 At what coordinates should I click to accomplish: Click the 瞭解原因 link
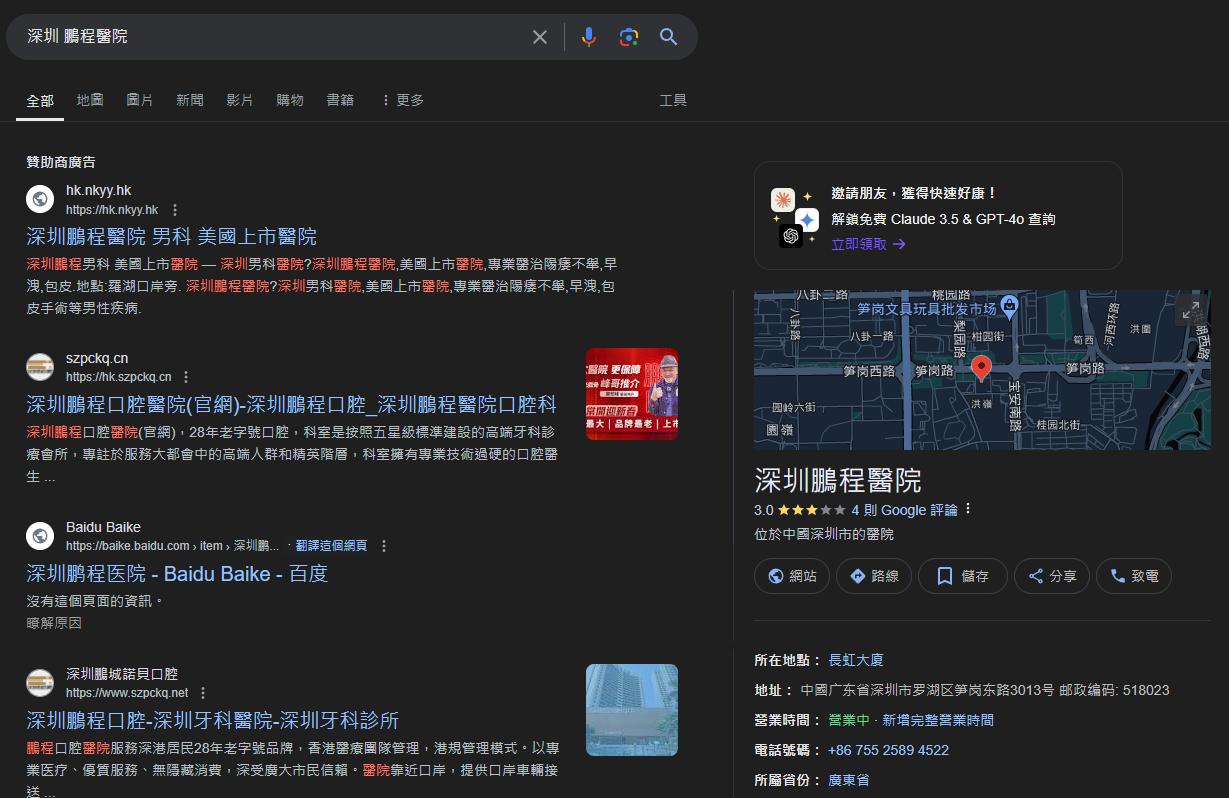54,623
